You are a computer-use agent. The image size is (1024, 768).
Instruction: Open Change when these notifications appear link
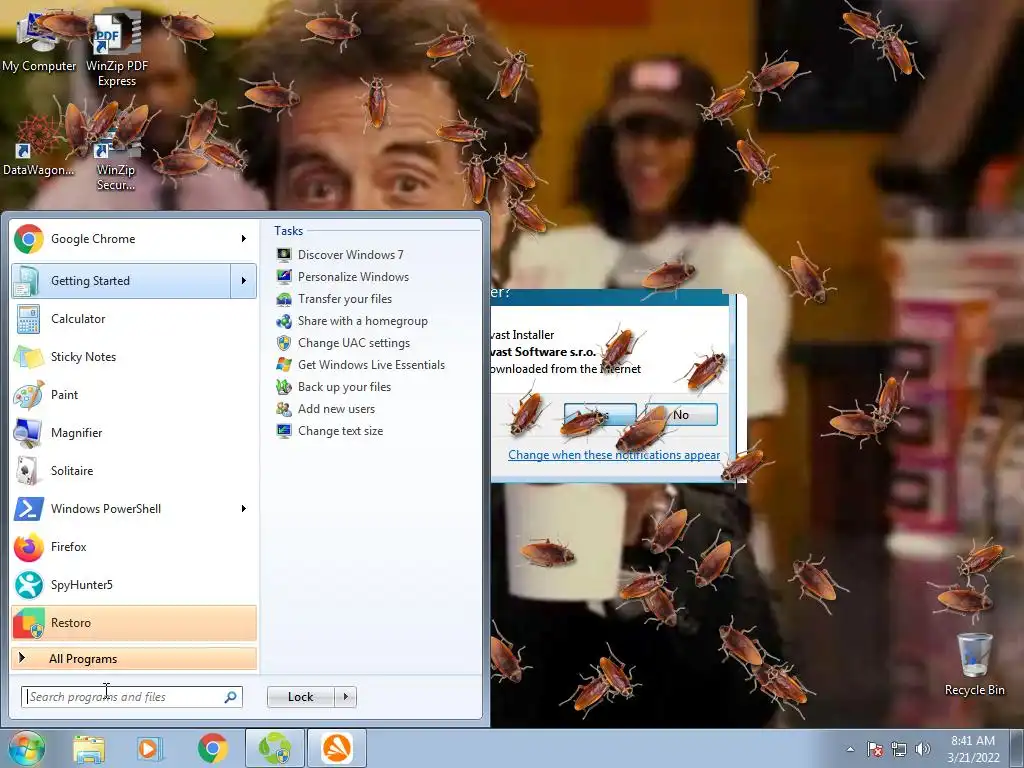click(x=614, y=455)
